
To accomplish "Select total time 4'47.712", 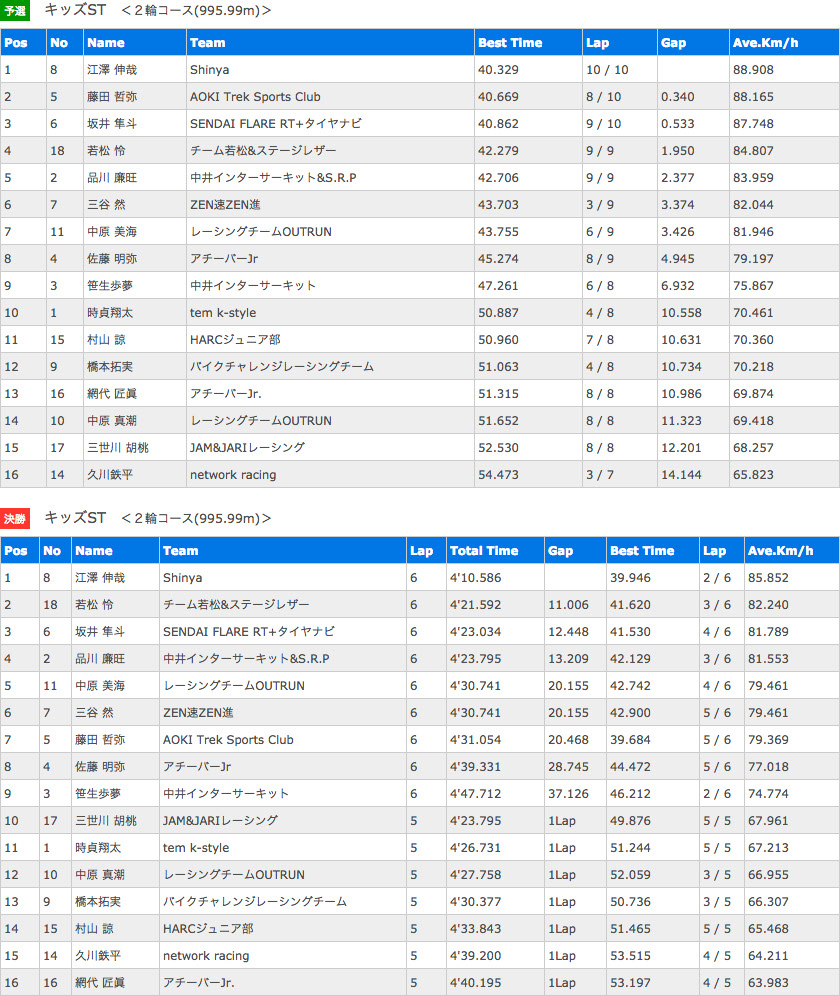I will 475,794.
